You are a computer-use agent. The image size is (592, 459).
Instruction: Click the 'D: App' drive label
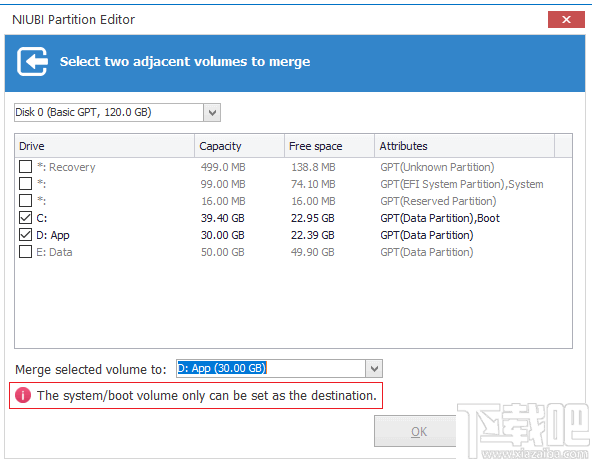[53, 236]
